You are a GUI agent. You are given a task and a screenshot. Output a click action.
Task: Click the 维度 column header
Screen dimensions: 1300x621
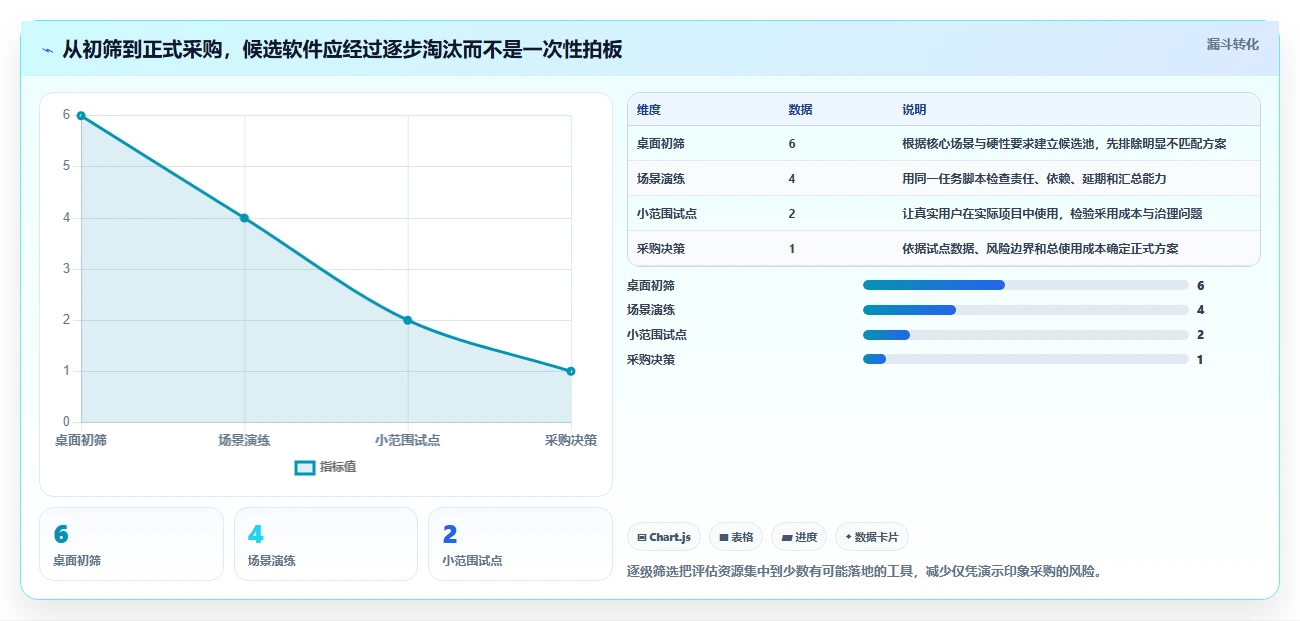pyautogui.click(x=649, y=110)
